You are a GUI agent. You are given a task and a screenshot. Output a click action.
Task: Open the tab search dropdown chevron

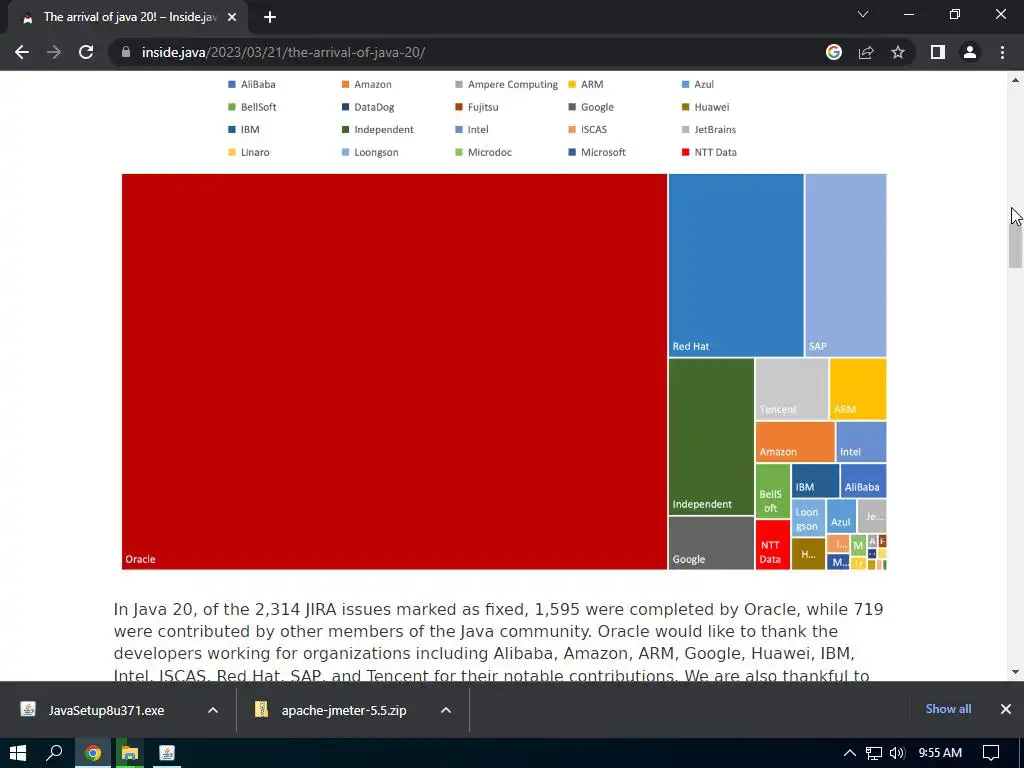863,14
